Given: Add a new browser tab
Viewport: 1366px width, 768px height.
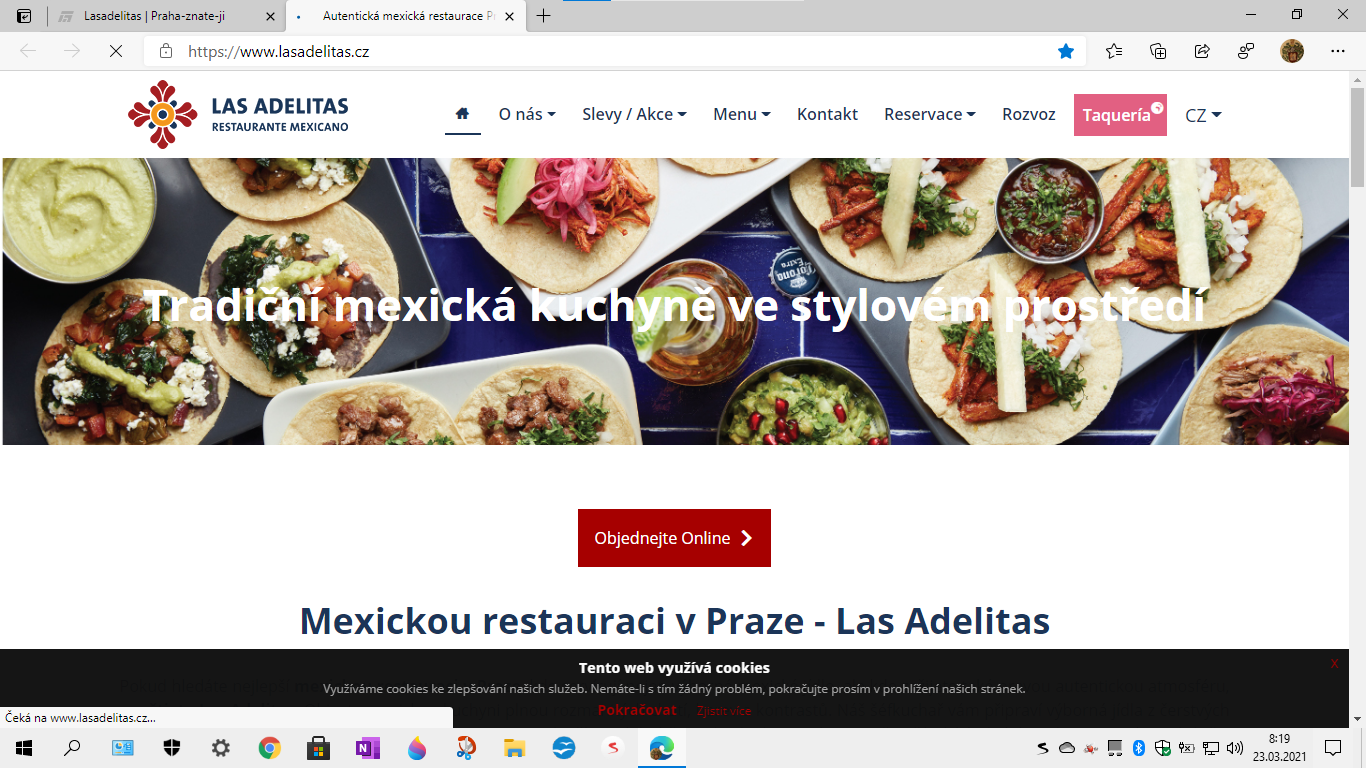Looking at the screenshot, I should [x=544, y=16].
